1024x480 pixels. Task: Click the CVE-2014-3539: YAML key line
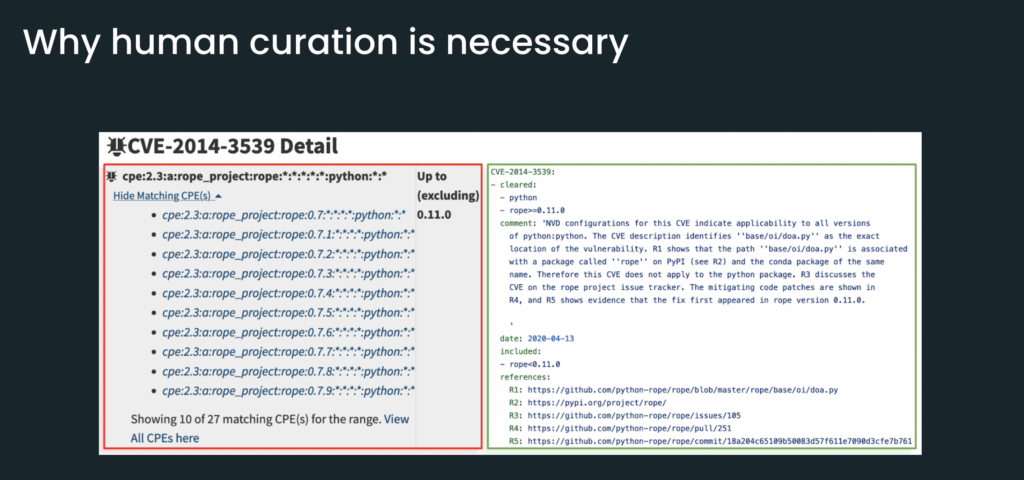pos(522,172)
